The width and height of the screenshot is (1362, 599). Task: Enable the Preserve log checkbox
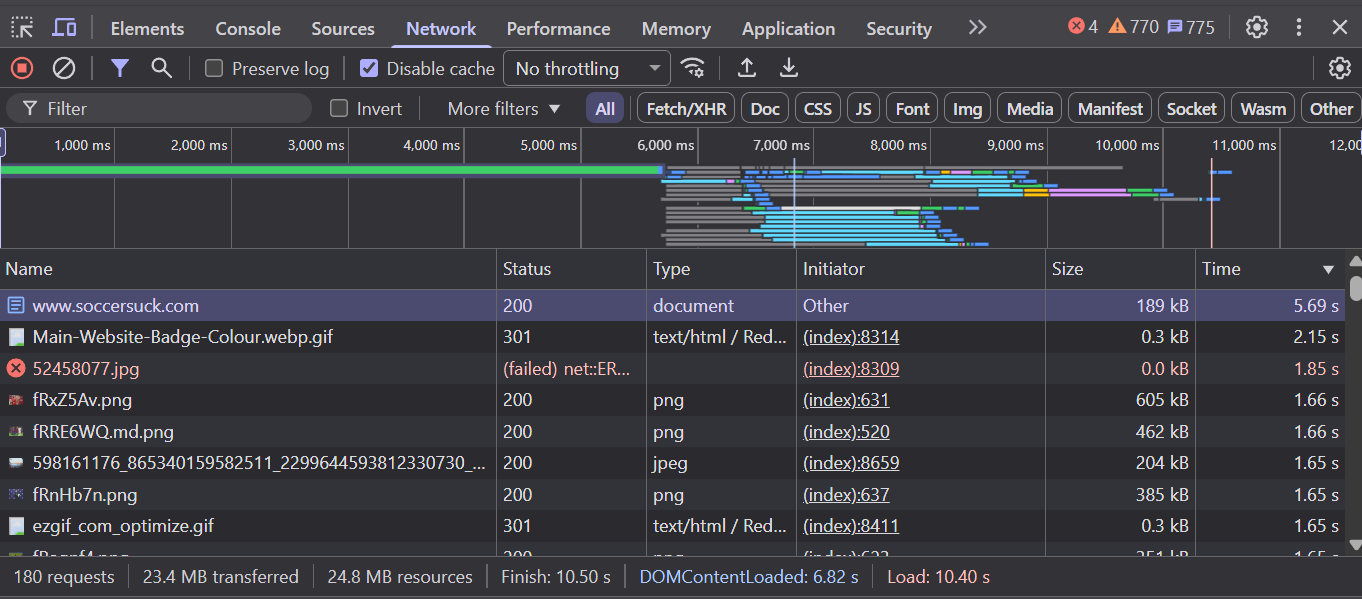click(214, 69)
